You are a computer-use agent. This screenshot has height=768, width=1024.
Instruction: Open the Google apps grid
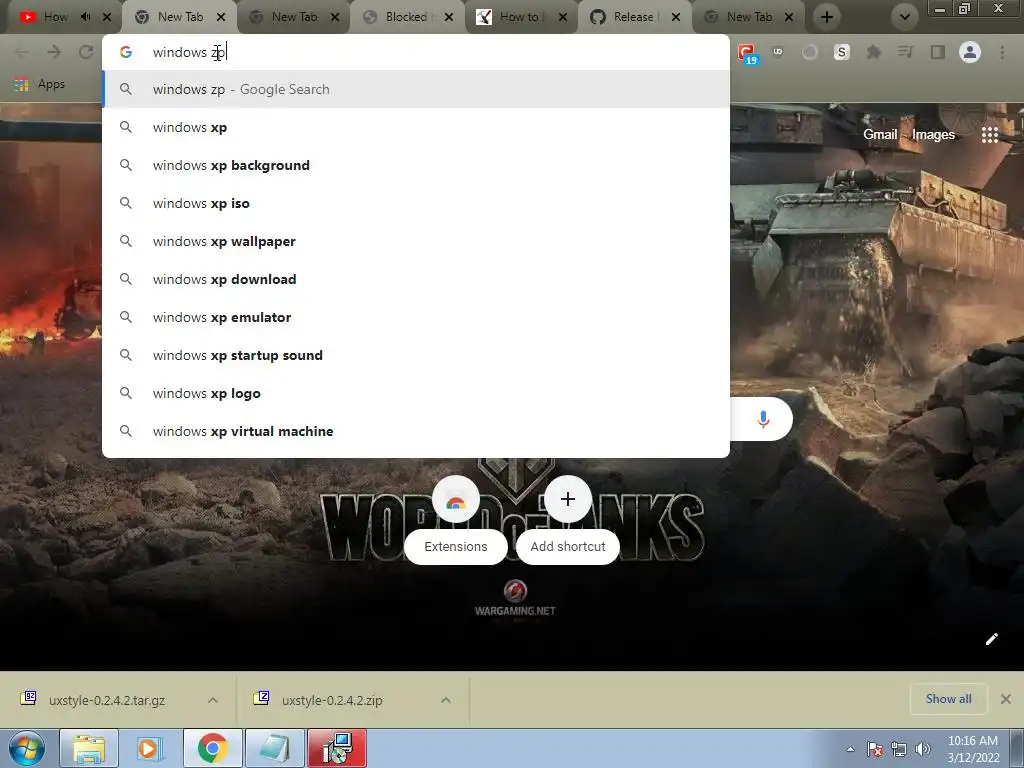990,135
